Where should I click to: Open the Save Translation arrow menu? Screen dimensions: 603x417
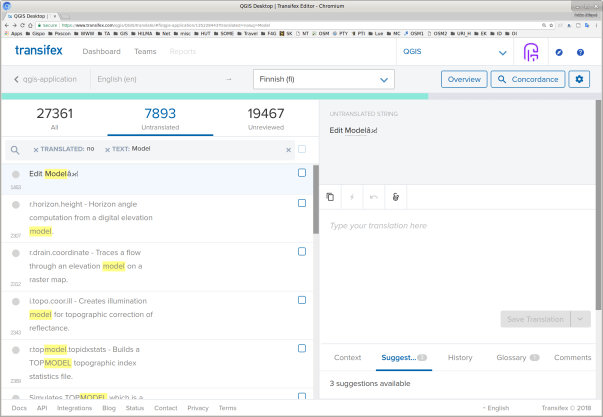(x=581, y=319)
